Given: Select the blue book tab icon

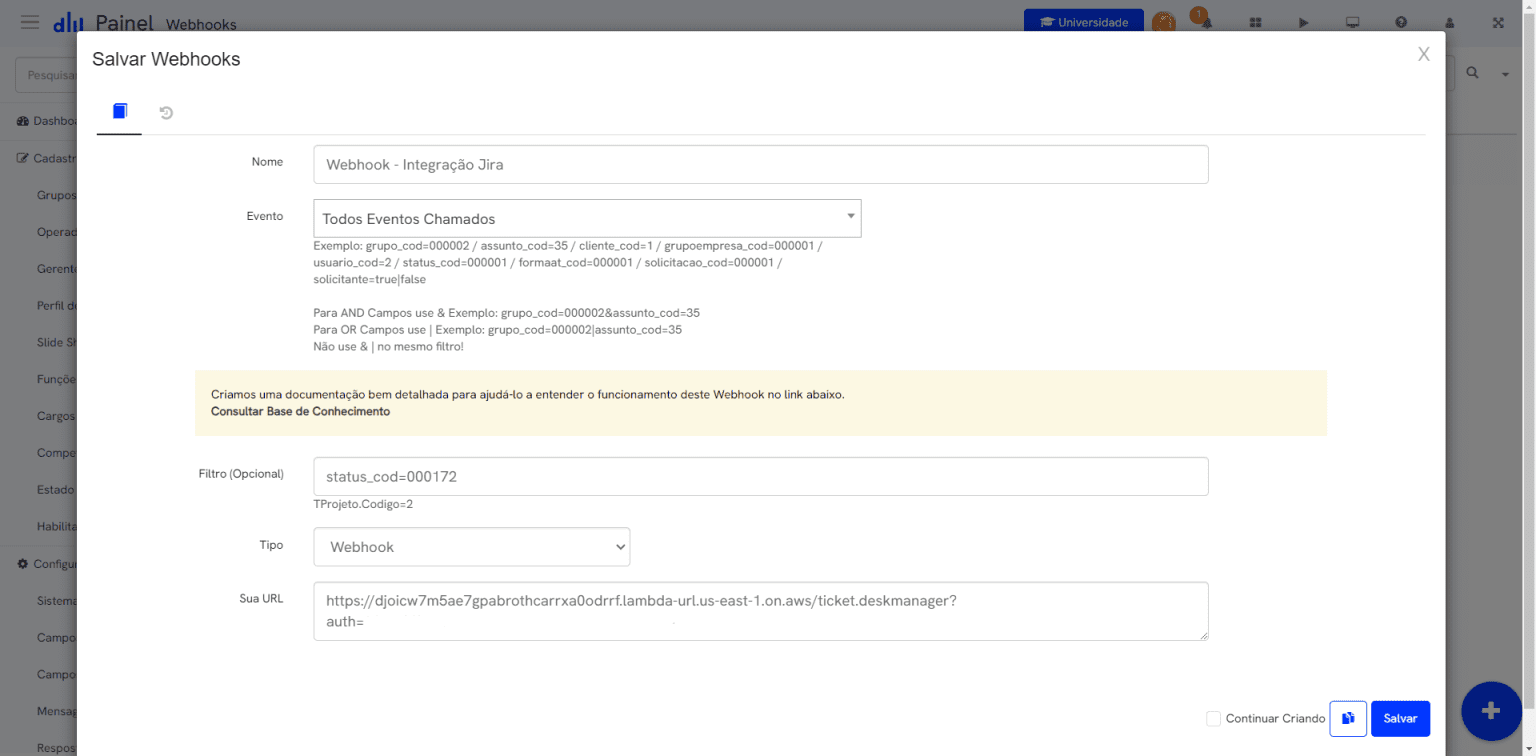Looking at the screenshot, I should tap(119, 112).
